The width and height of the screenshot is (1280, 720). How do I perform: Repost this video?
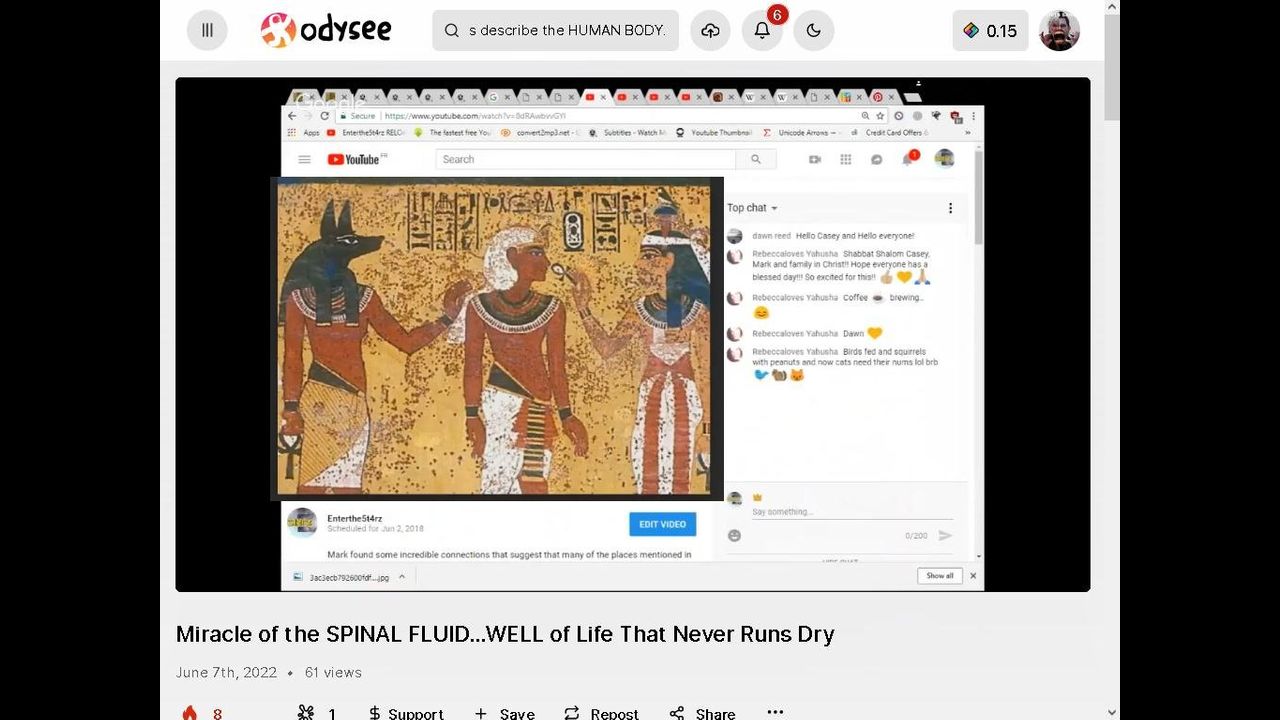pyautogui.click(x=601, y=712)
